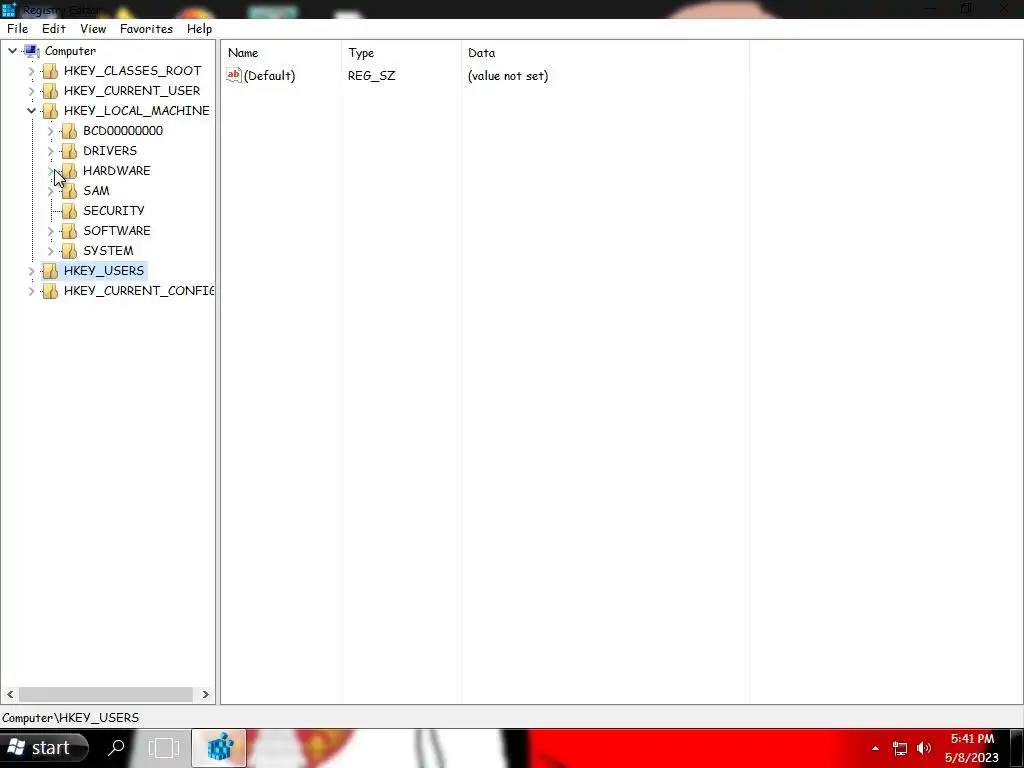Image resolution: width=1024 pixels, height=768 pixels.
Task: Expand the DRIVERS subkey
Action: pyautogui.click(x=50, y=151)
